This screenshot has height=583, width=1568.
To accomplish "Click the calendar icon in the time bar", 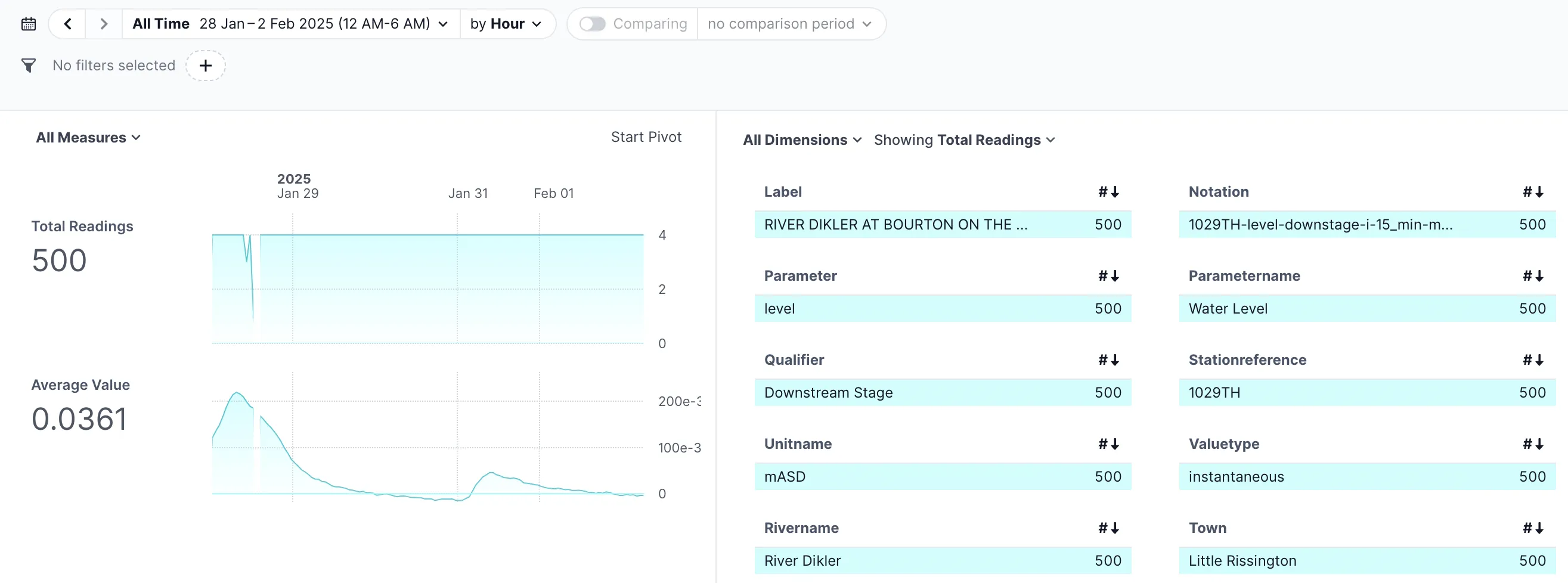I will point(29,24).
